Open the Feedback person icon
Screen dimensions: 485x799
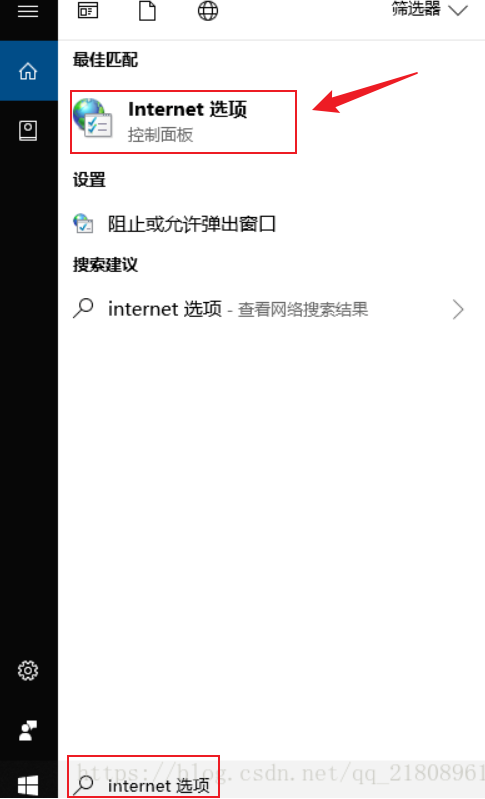(28, 731)
